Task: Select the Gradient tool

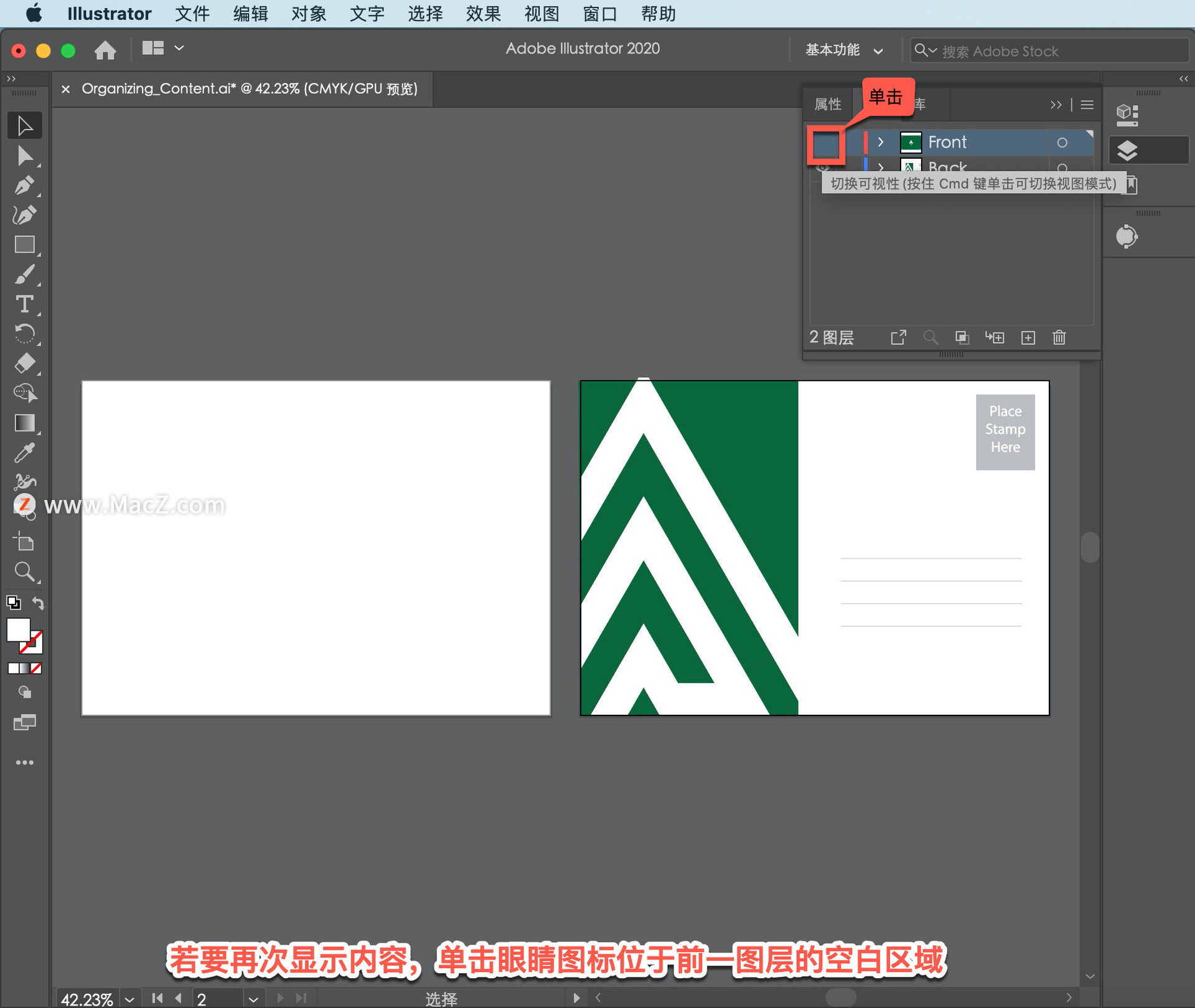Action: click(24, 423)
